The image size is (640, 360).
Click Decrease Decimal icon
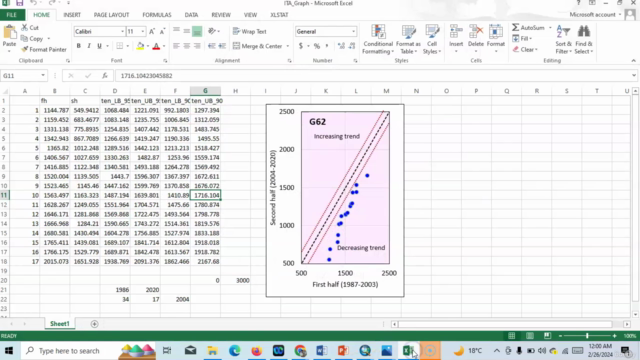coord(352,46)
